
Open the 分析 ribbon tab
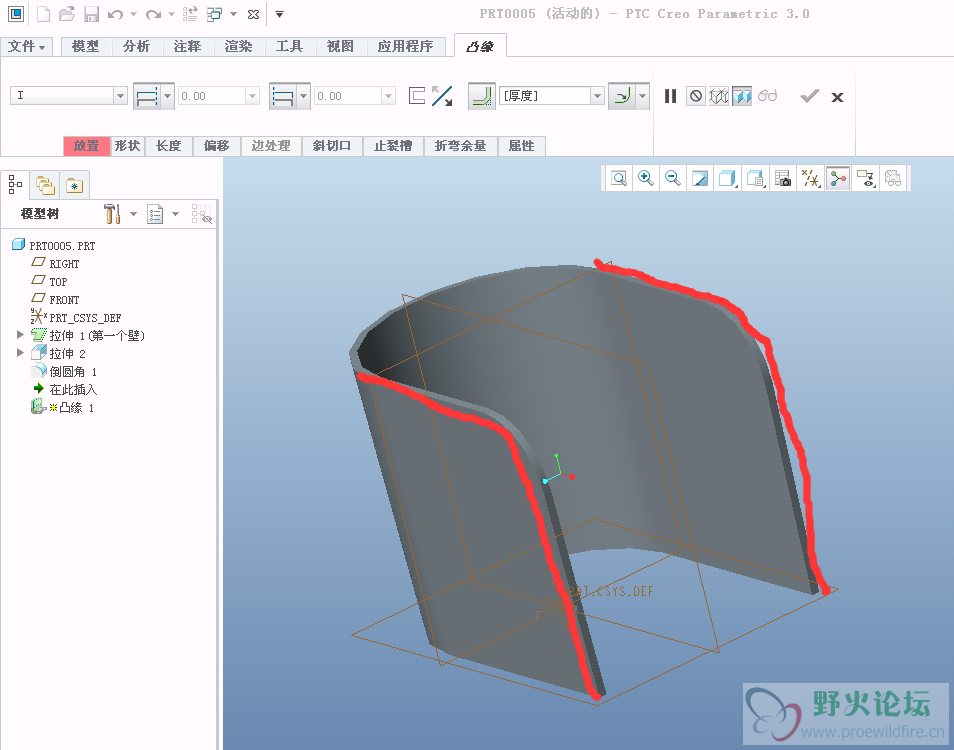coord(136,46)
